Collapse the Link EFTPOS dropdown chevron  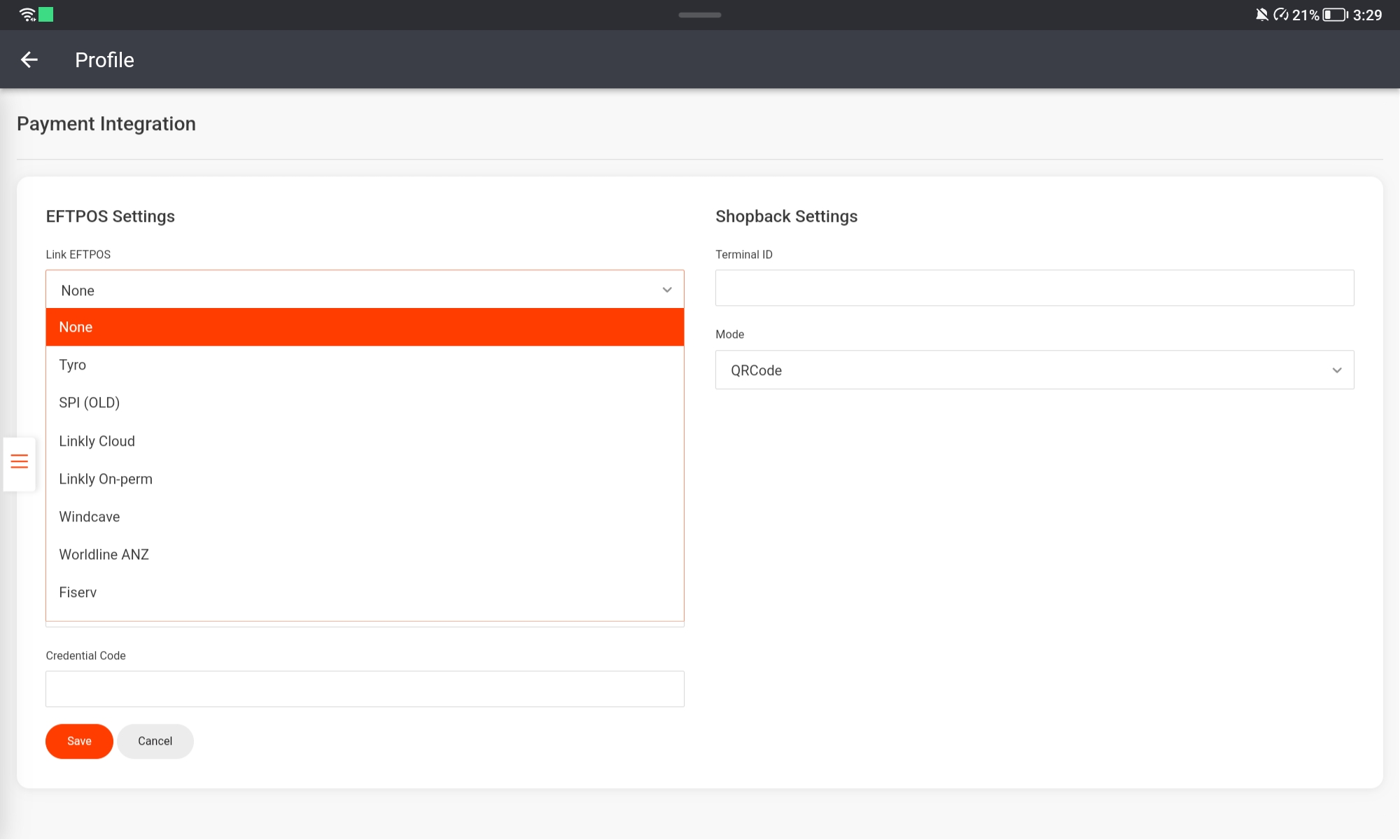[666, 290]
